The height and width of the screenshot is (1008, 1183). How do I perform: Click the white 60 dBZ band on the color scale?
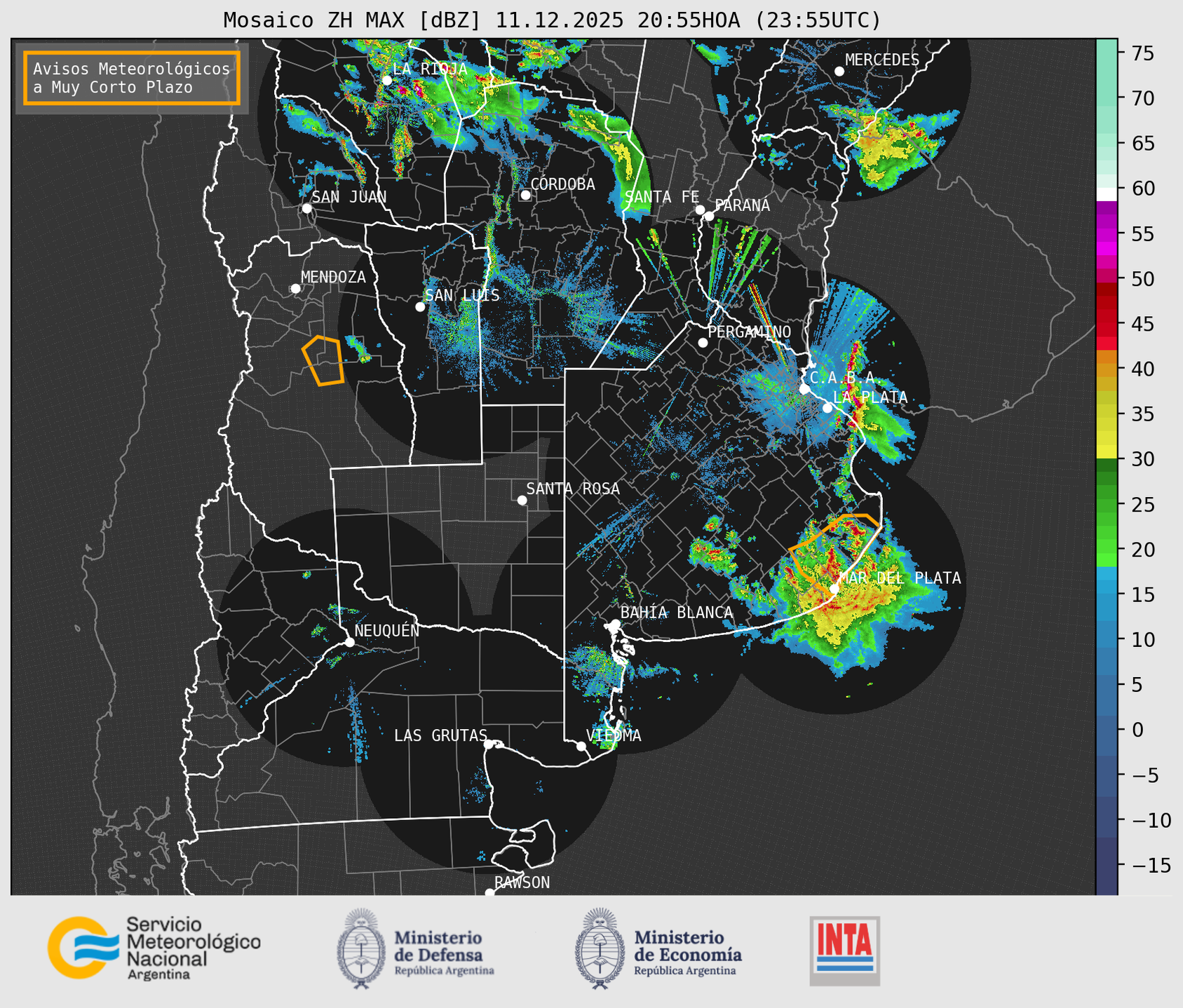coord(1106,193)
